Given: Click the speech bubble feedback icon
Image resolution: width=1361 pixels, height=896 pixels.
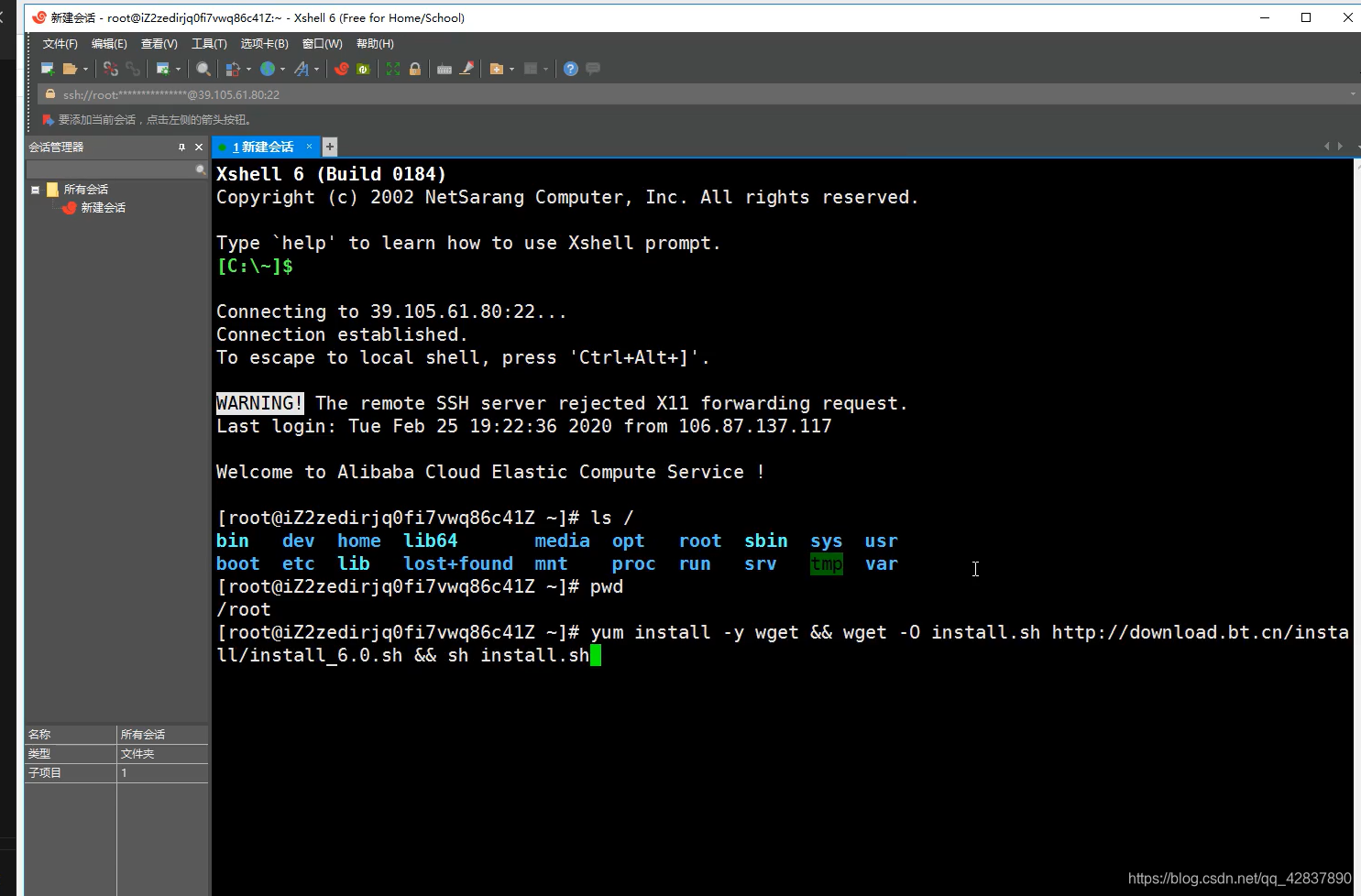Looking at the screenshot, I should click(x=593, y=69).
